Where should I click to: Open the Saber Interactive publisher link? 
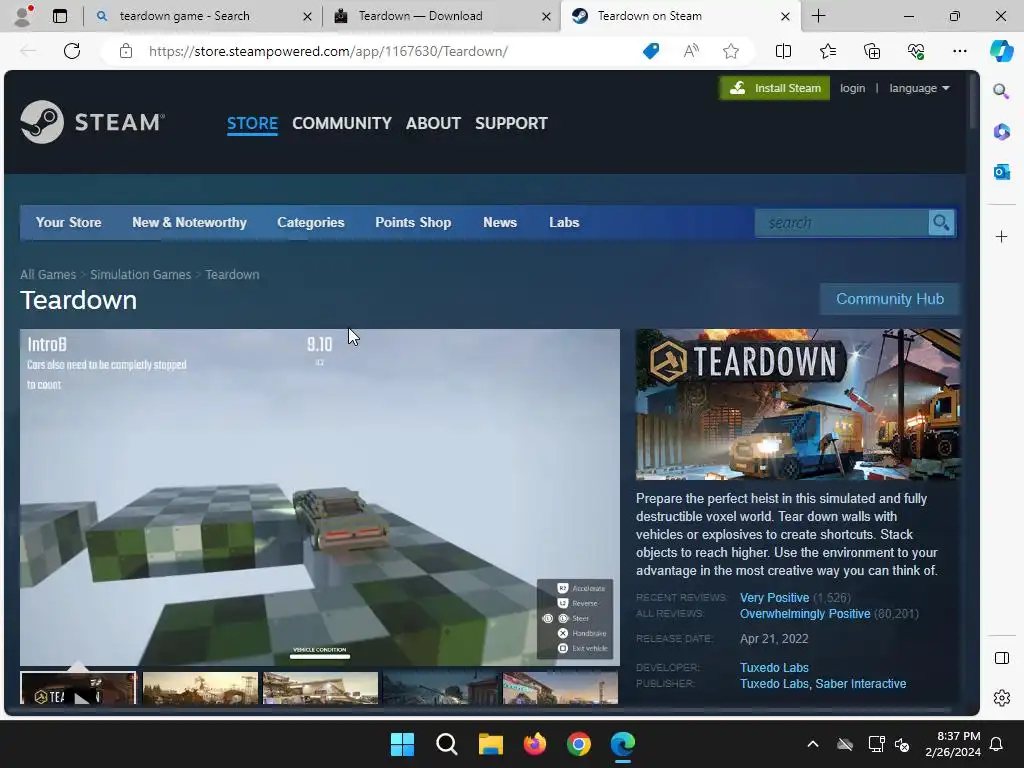[861, 684]
